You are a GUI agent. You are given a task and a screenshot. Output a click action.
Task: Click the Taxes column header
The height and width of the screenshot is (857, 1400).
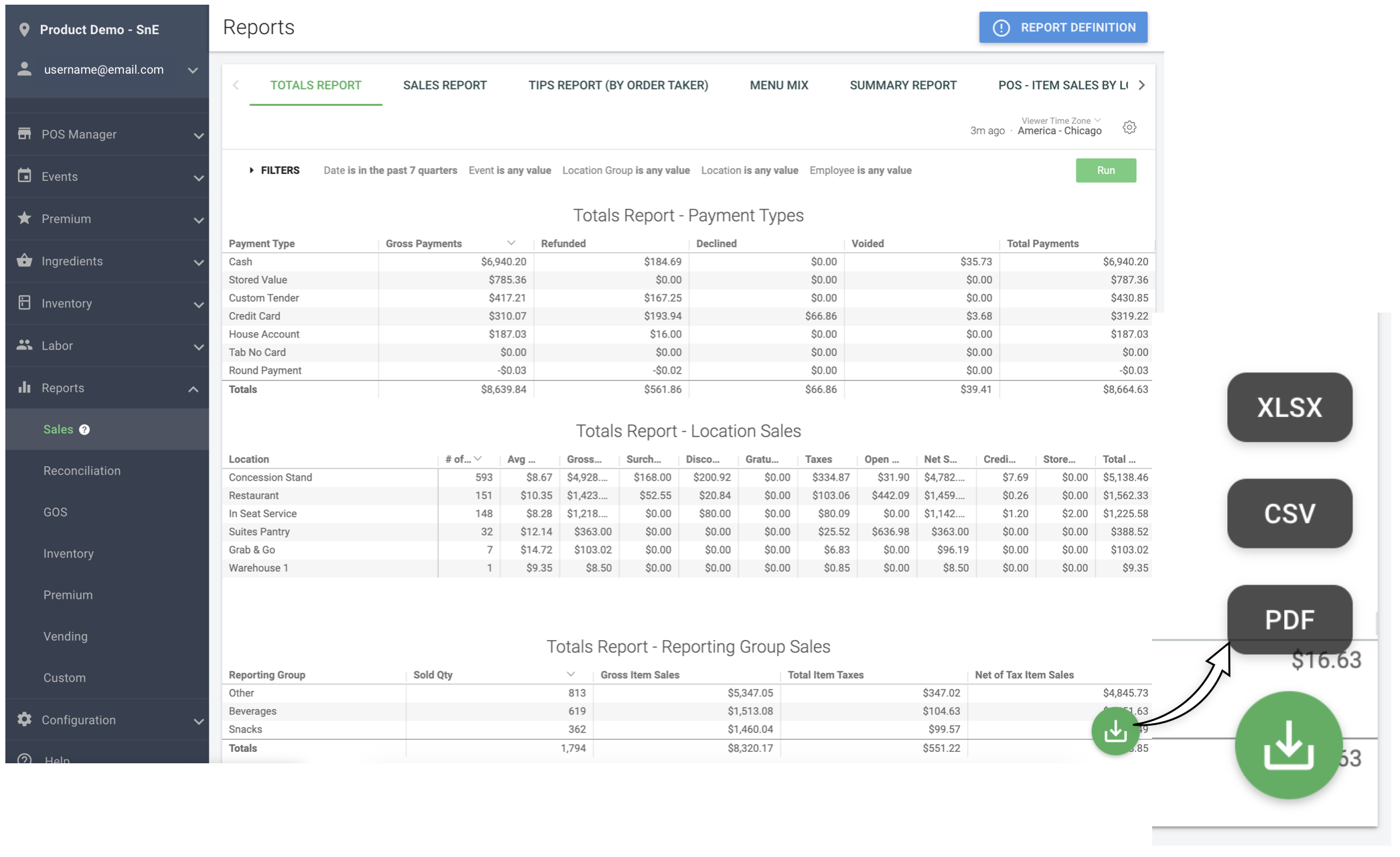[818, 459]
